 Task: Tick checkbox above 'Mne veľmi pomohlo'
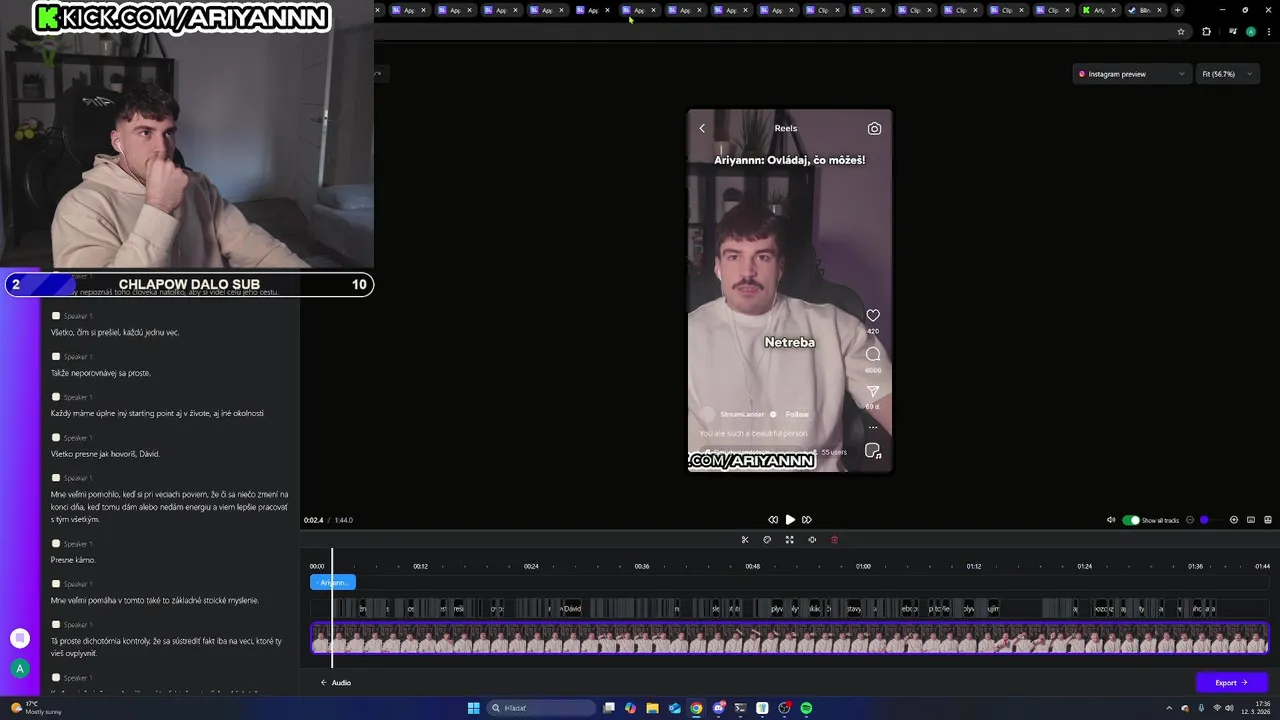pyautogui.click(x=56, y=477)
